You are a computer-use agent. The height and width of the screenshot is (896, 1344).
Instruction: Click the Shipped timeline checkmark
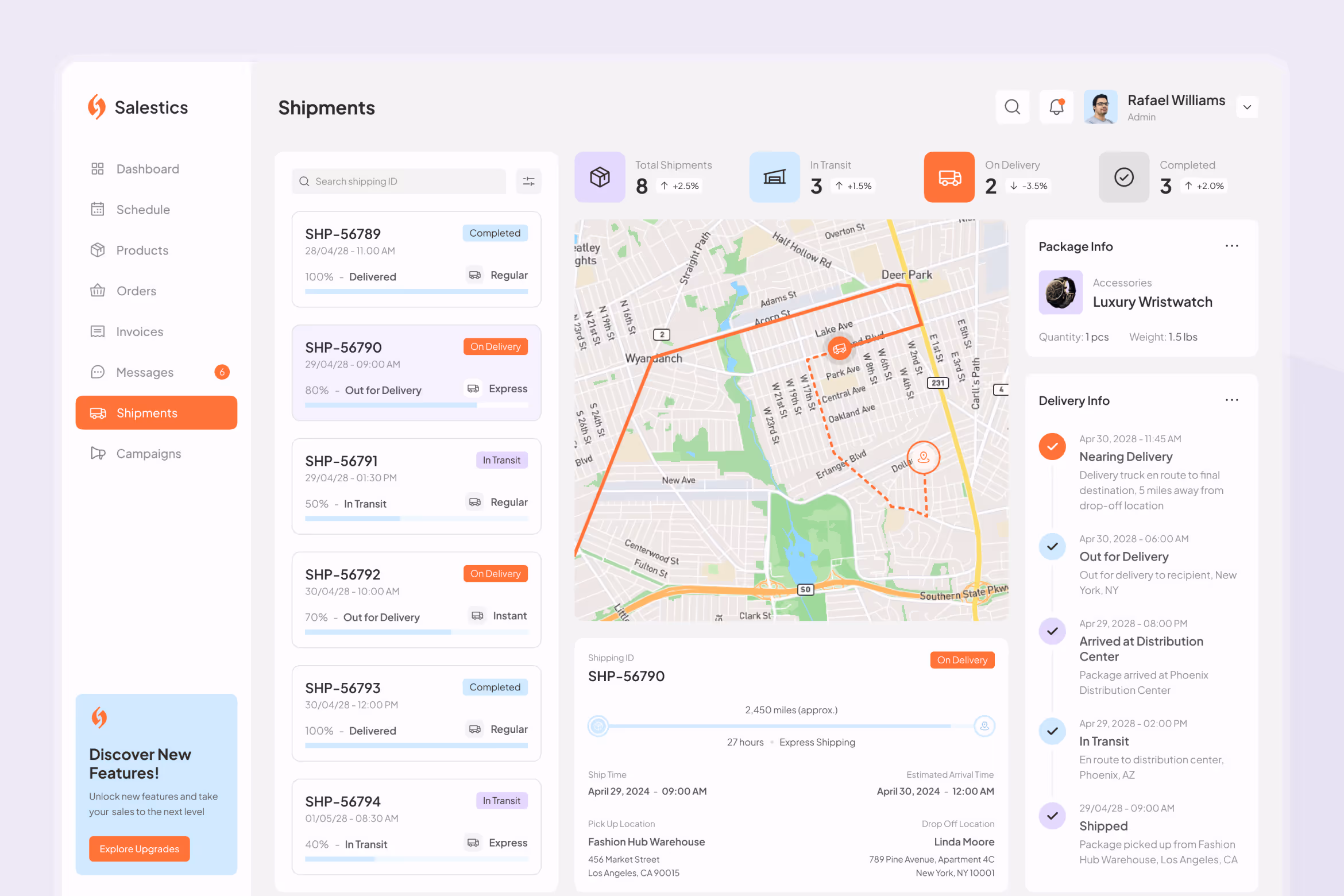[x=1052, y=816]
